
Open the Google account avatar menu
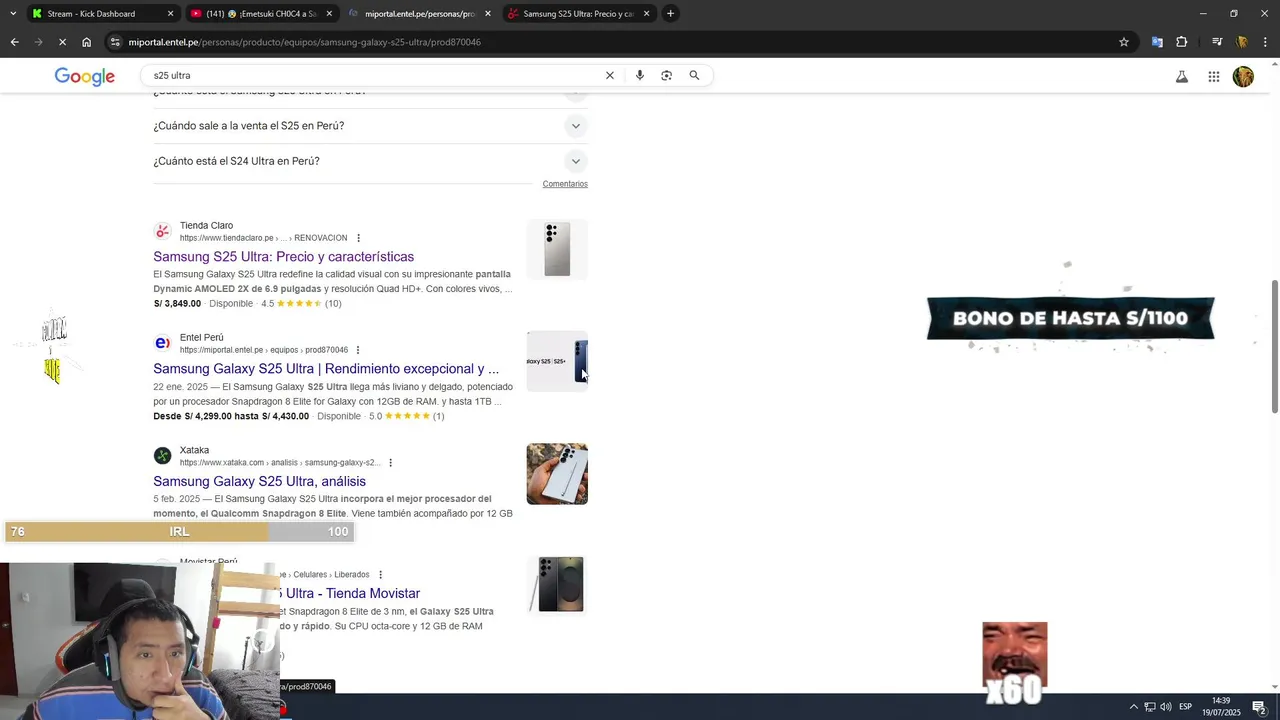tap(1243, 77)
